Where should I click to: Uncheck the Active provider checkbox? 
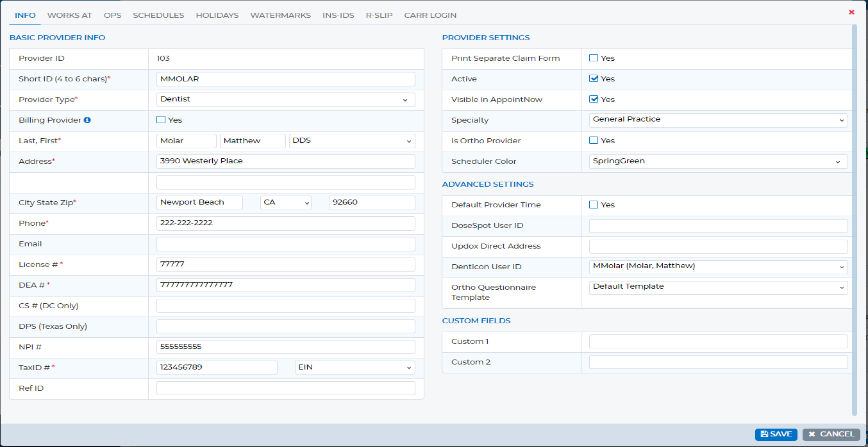[593, 79]
